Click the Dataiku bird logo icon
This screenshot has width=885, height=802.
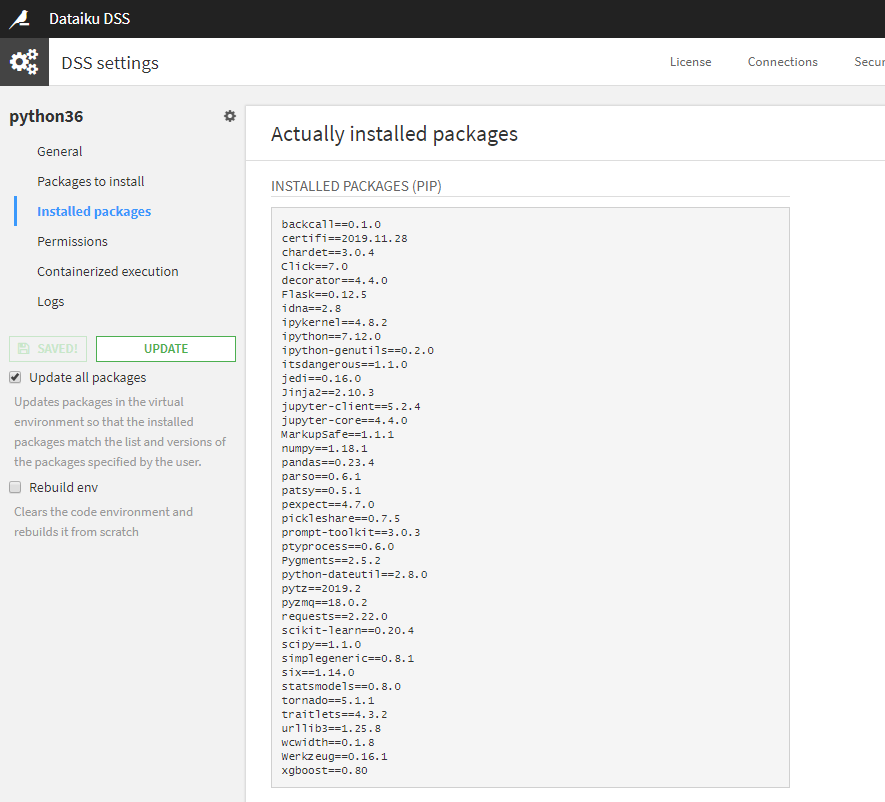click(x=20, y=19)
